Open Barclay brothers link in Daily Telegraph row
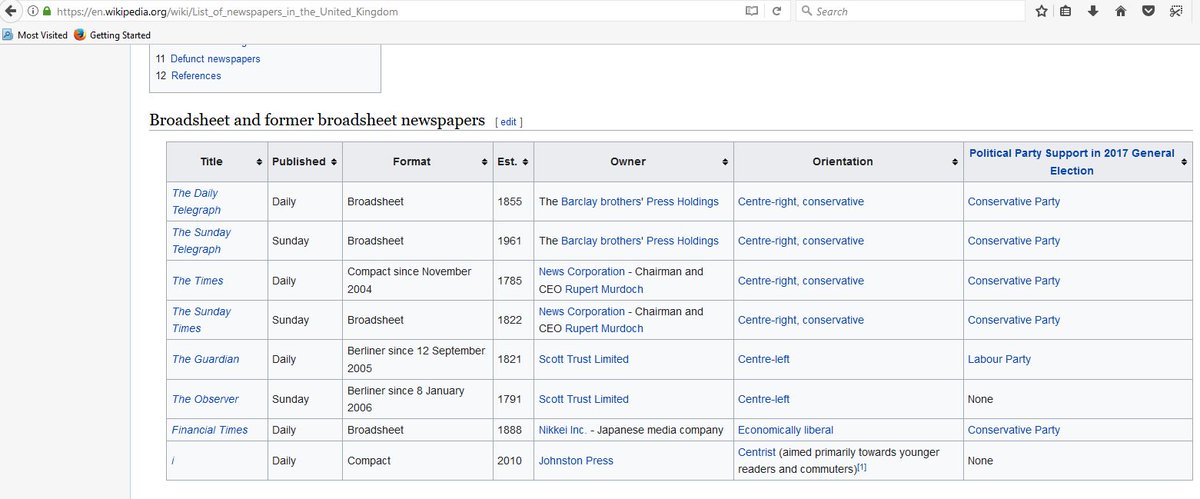 602,201
